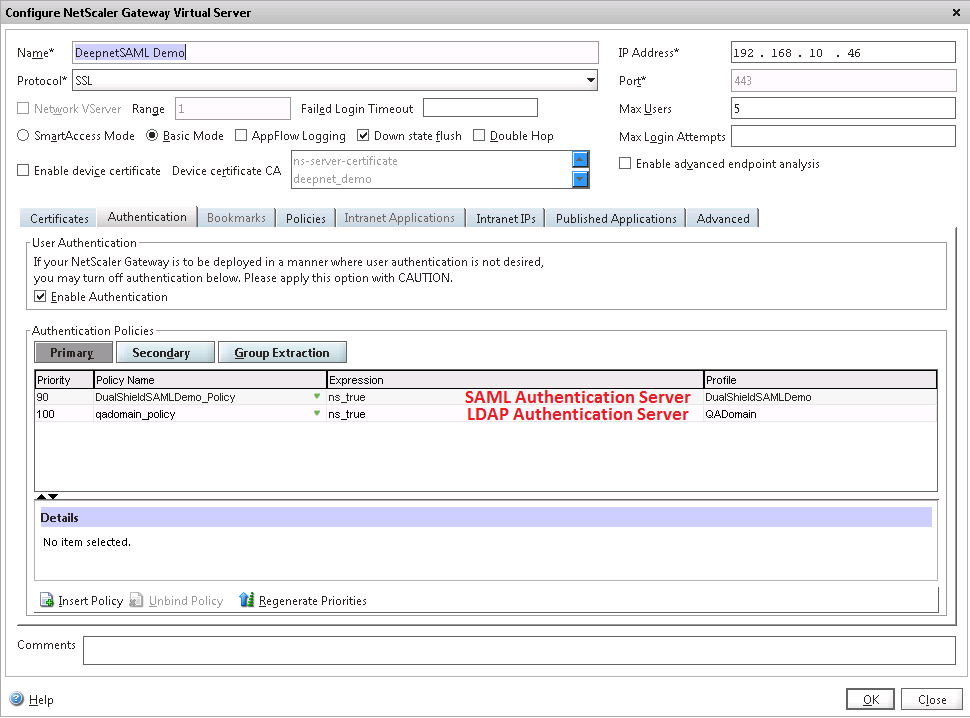Click the Regenerate Priorities icon
Viewport: 970px width, 718px height.
click(247, 600)
